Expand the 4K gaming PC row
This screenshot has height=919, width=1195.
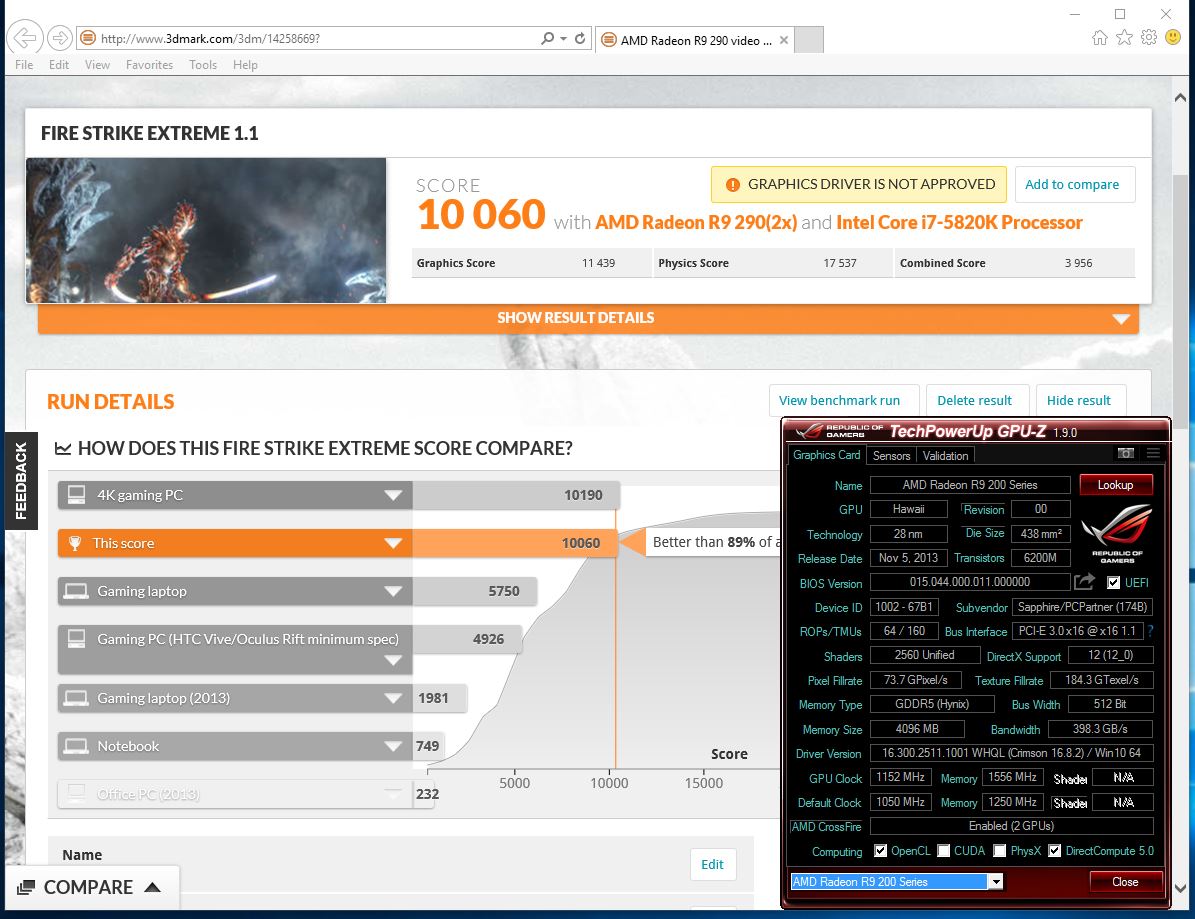pos(393,495)
